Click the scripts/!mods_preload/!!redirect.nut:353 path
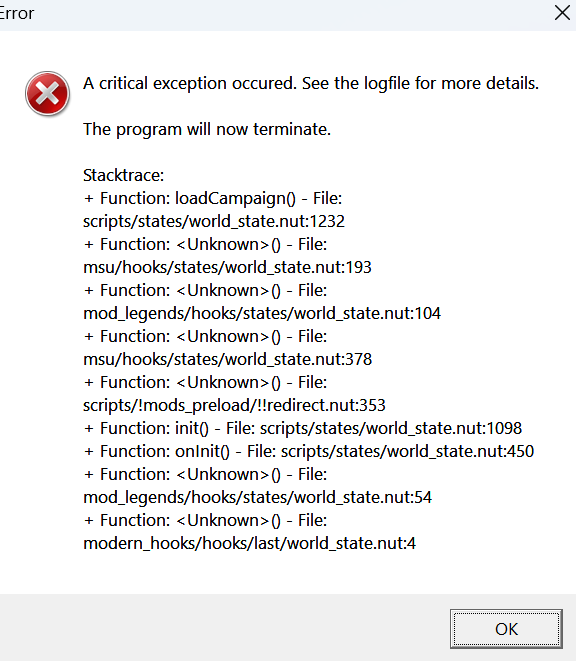The image size is (576, 661). [234, 405]
